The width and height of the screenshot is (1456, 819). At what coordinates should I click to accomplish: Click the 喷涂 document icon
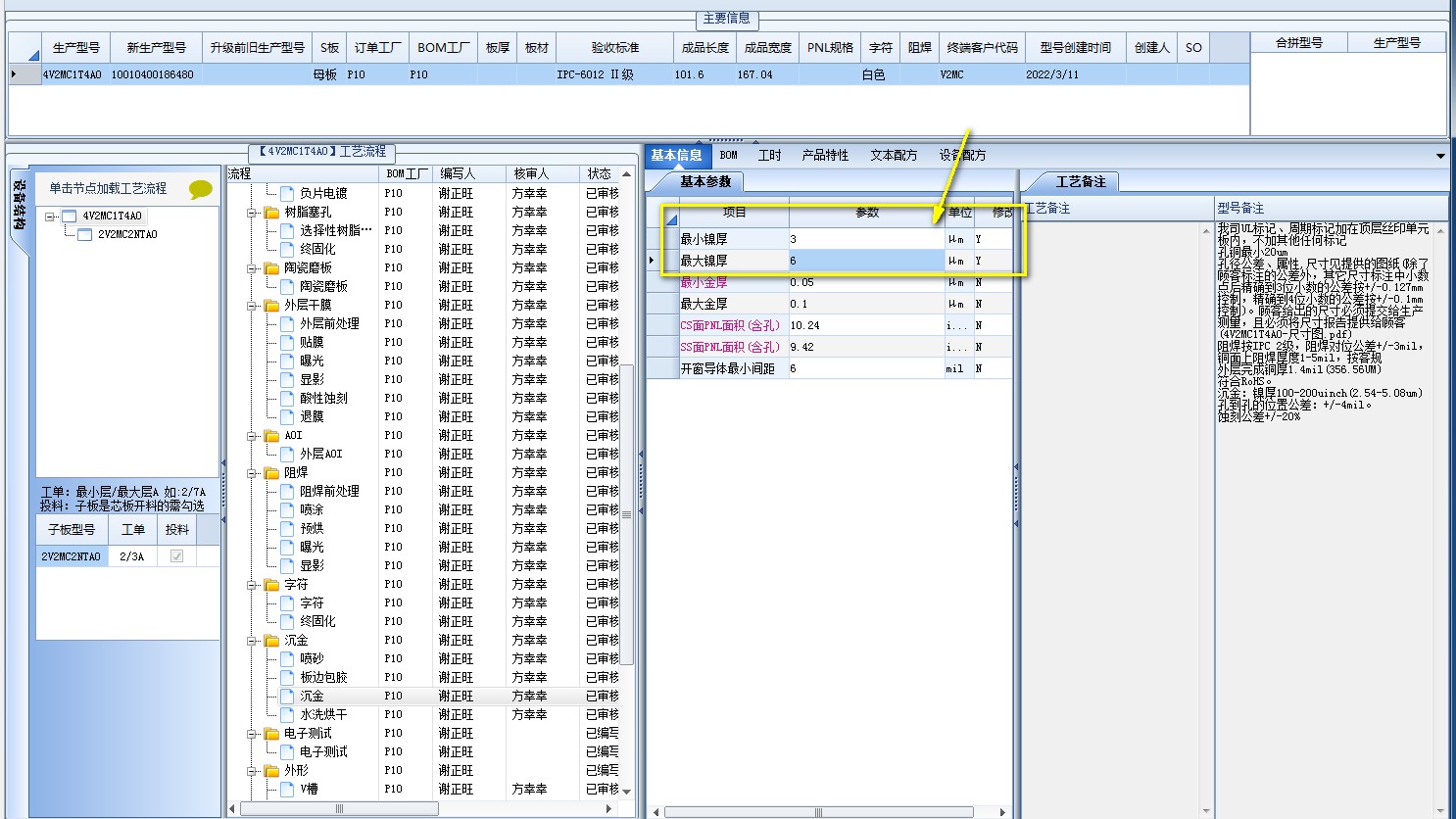(x=287, y=509)
